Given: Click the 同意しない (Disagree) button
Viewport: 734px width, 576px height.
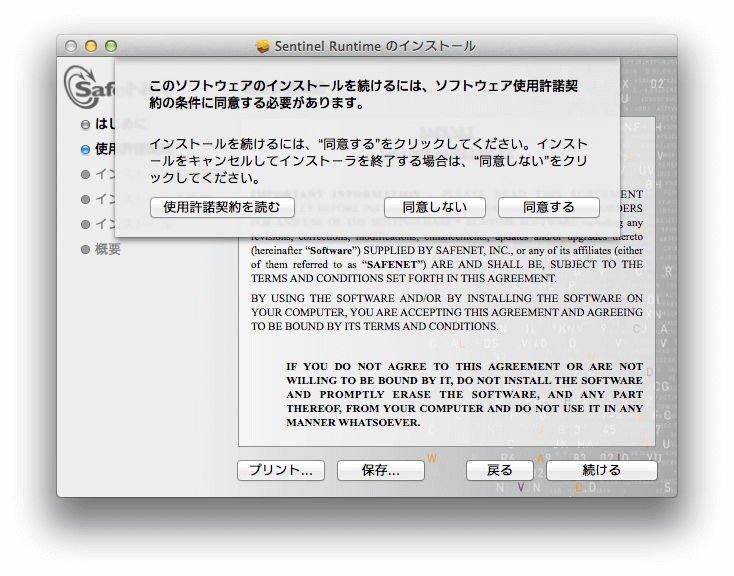Looking at the screenshot, I should coord(434,207).
